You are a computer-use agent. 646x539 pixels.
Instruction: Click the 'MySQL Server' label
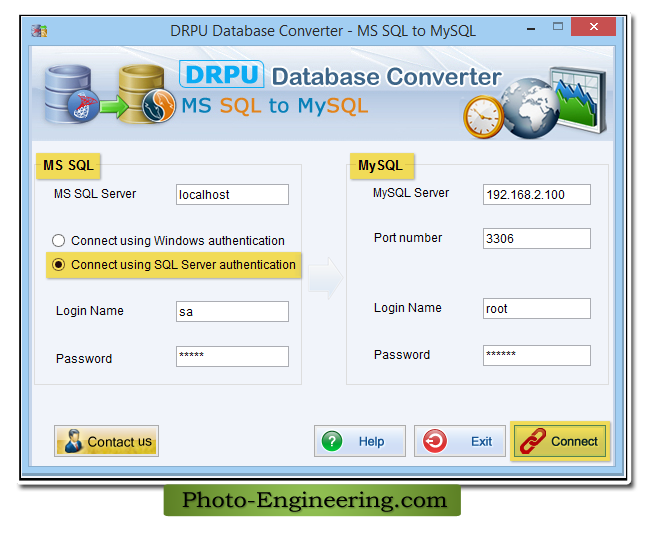tap(411, 193)
